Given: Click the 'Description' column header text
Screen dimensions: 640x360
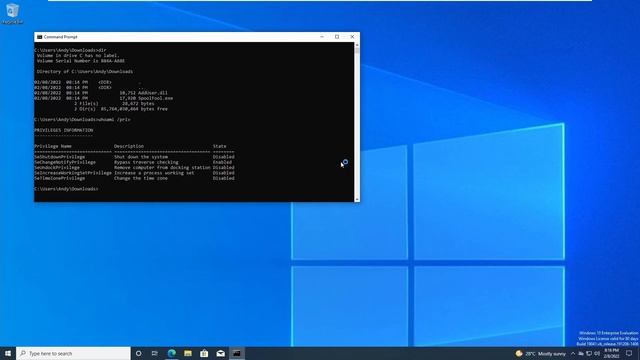Looking at the screenshot, I should [x=129, y=146].
